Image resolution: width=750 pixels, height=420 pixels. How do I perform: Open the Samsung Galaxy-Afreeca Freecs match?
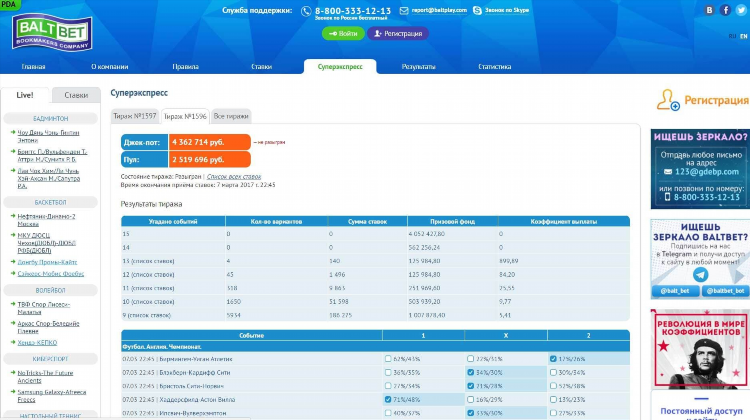pos(52,396)
